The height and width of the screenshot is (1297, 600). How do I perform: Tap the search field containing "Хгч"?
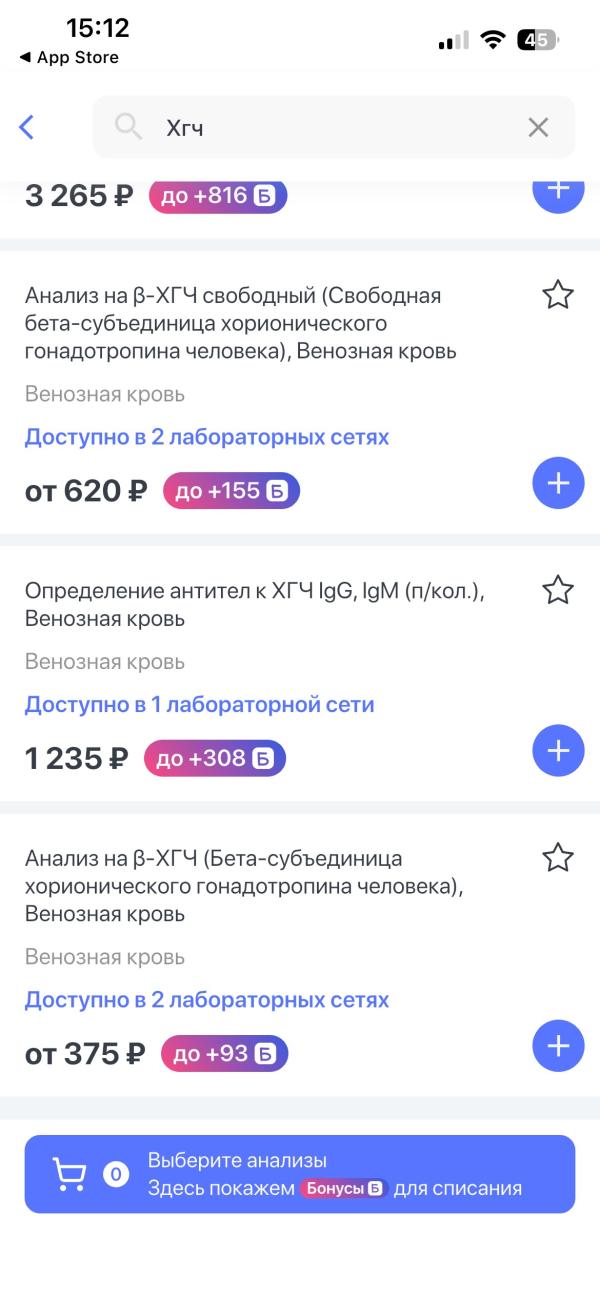coord(340,127)
